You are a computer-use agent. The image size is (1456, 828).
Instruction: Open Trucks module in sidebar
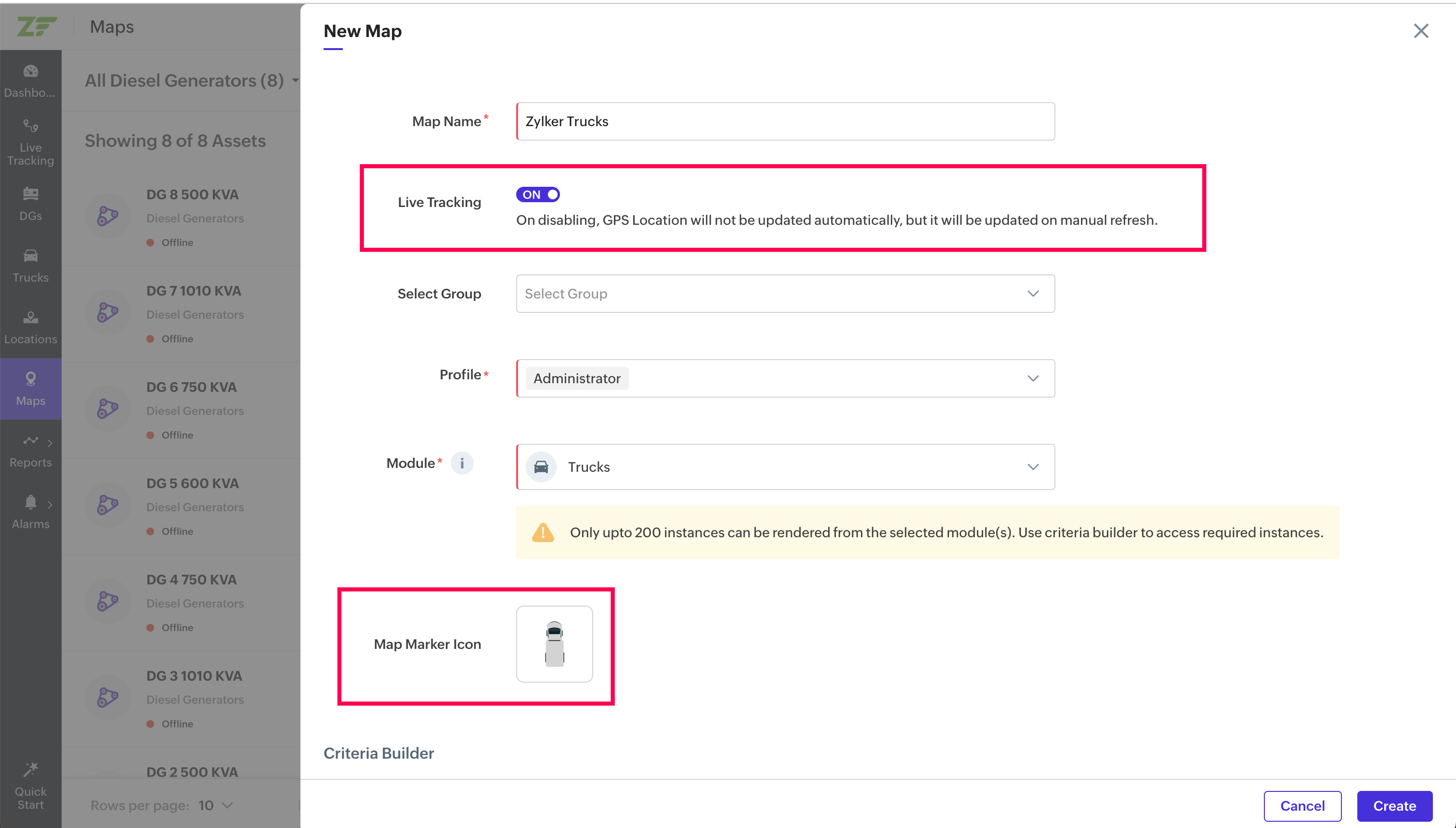[x=31, y=266]
